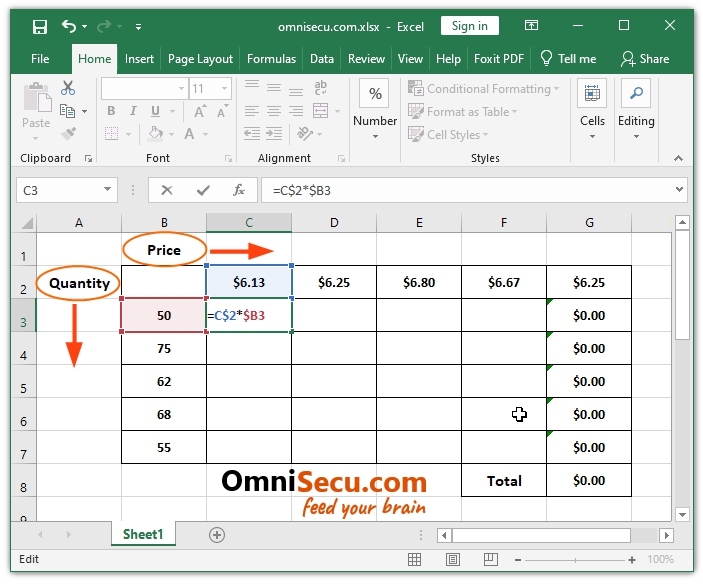Viewport: 703px width, 584px height.
Task: Open Cell Styles menu
Action: [447, 134]
